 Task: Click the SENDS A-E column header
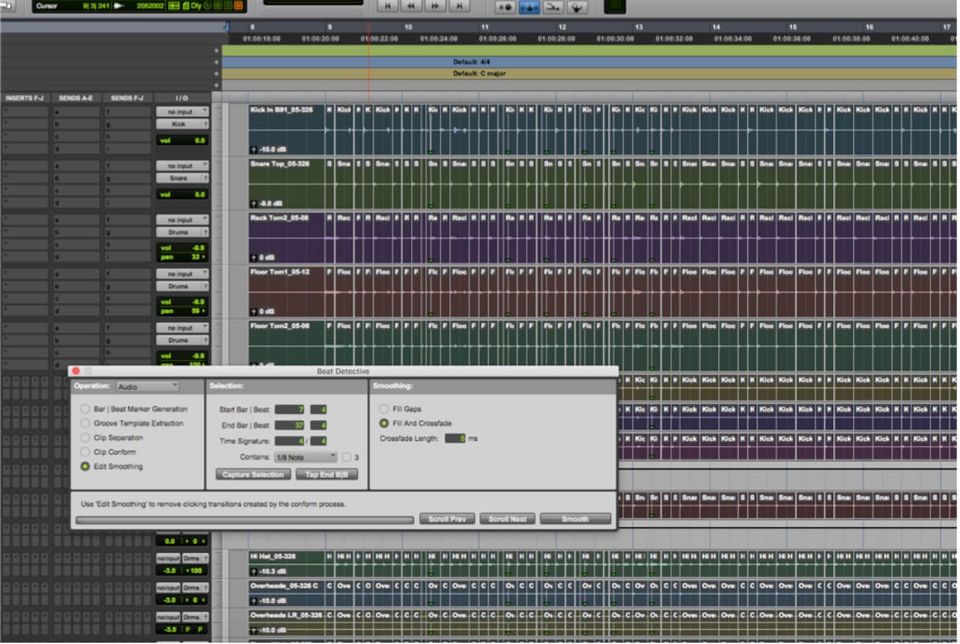point(76,98)
